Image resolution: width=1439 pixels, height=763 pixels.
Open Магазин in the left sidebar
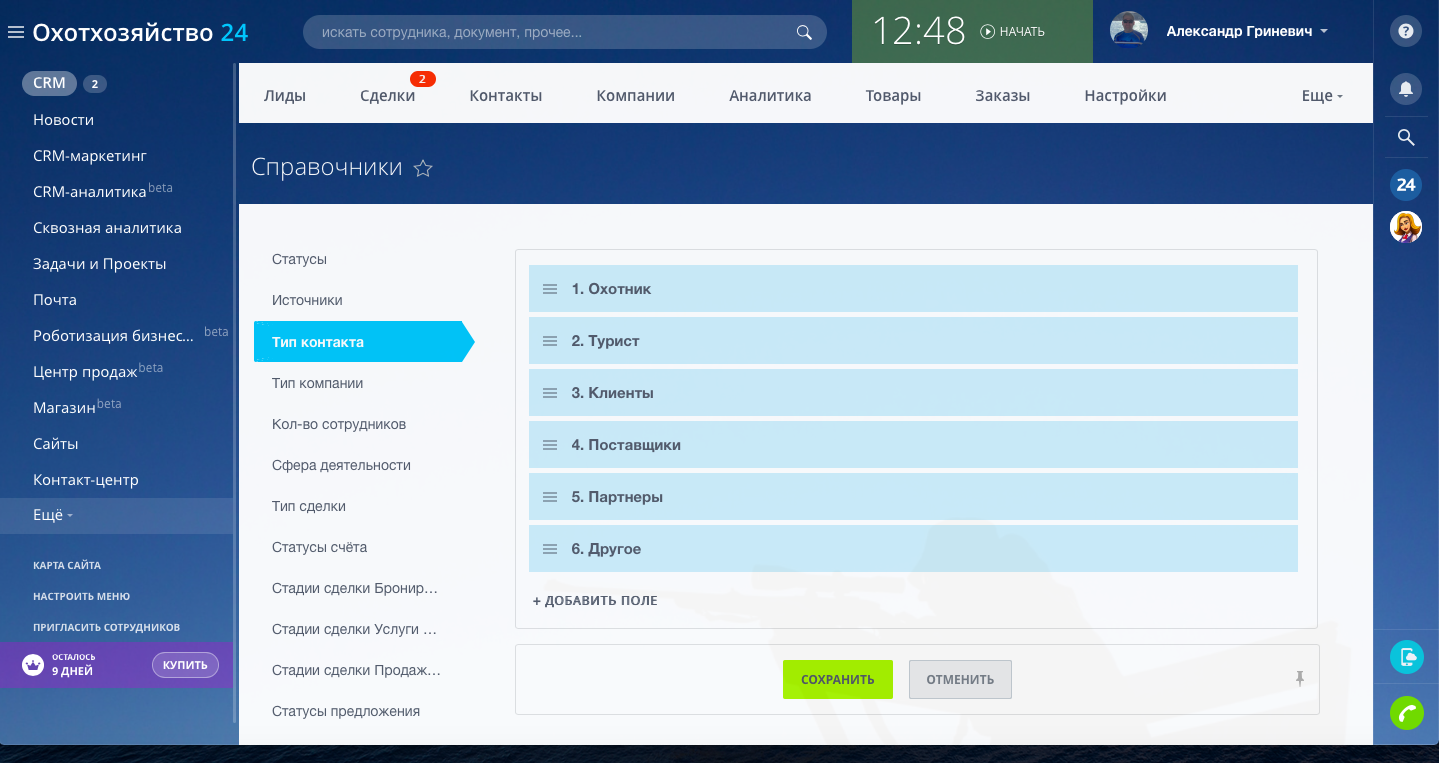pyautogui.click(x=64, y=408)
